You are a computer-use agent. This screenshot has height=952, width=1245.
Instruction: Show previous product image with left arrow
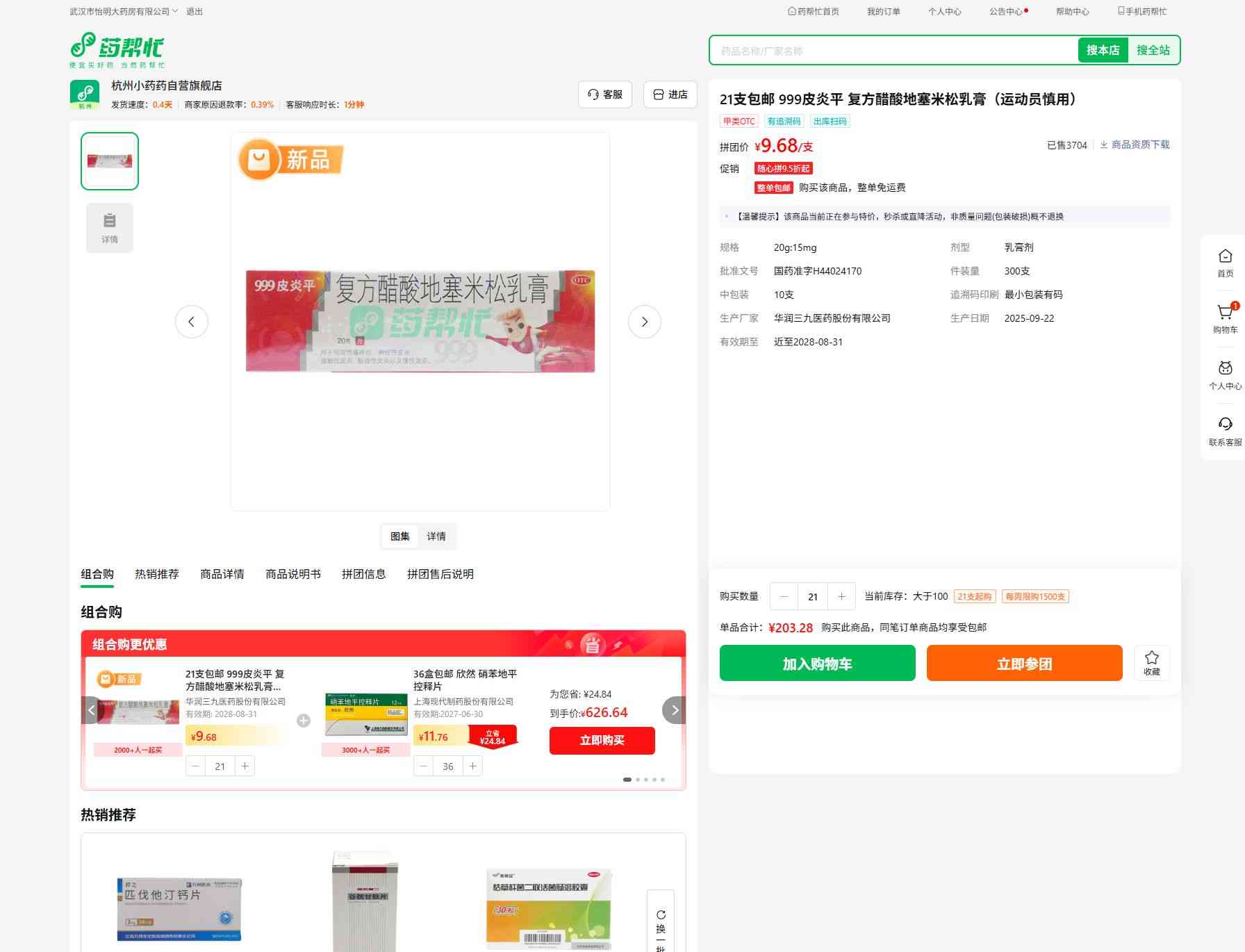[192, 322]
